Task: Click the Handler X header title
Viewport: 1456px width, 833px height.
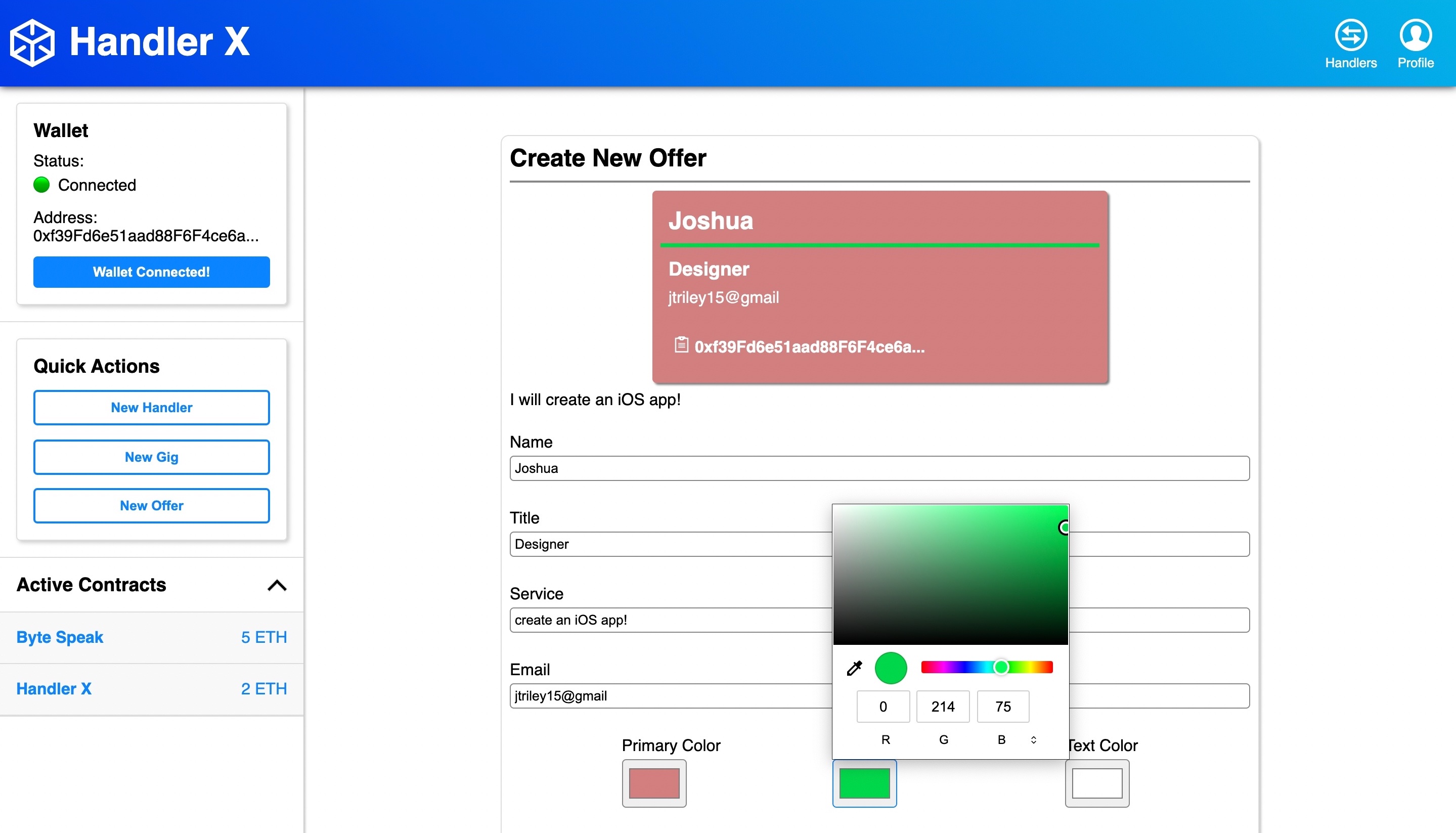Action: click(x=159, y=42)
